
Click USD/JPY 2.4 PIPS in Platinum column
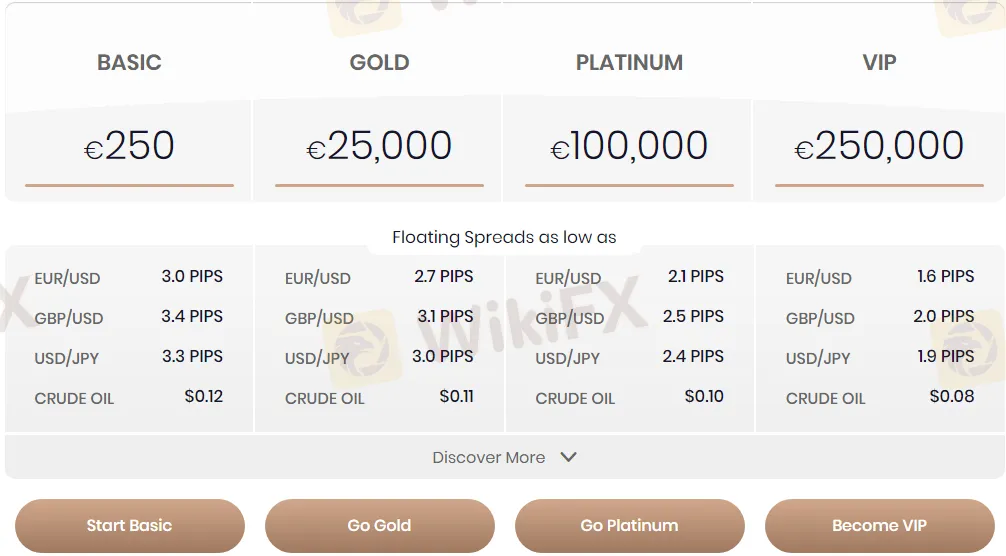629,357
